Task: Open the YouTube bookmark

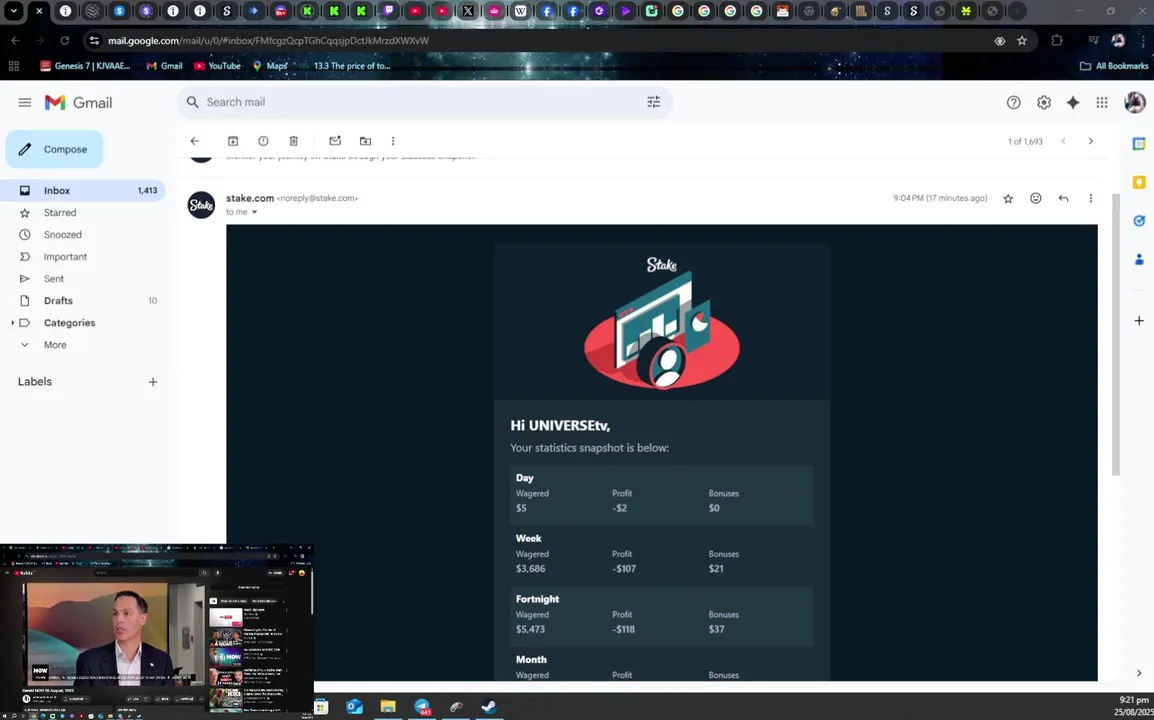Action: 217,66
